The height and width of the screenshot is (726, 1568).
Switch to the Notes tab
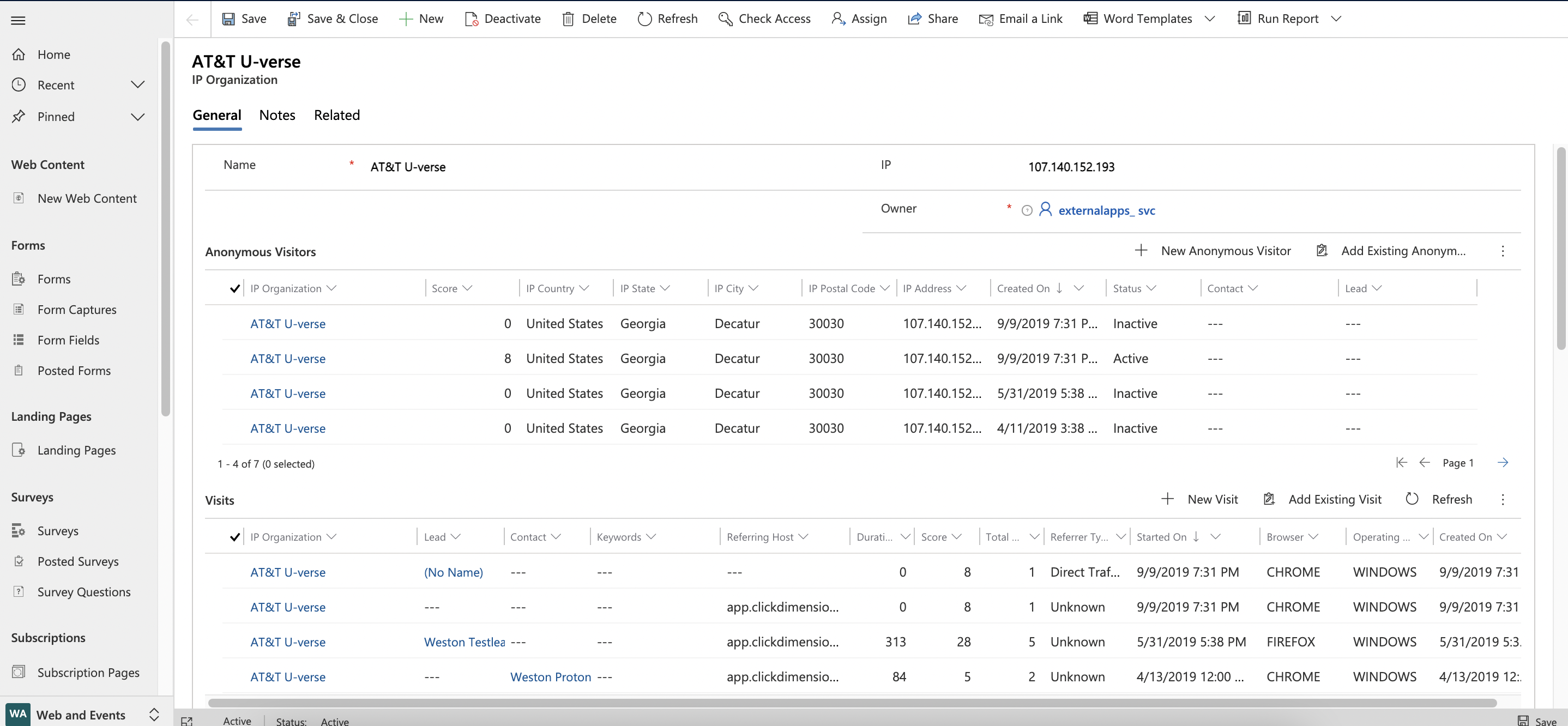coord(277,115)
